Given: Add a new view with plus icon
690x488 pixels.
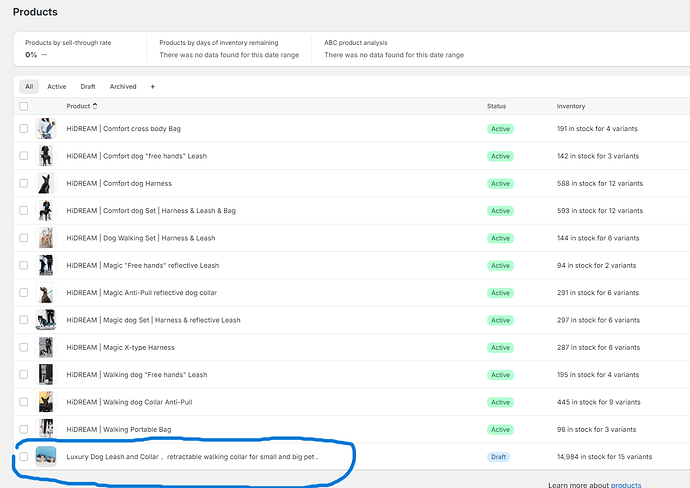Looking at the screenshot, I should (153, 87).
